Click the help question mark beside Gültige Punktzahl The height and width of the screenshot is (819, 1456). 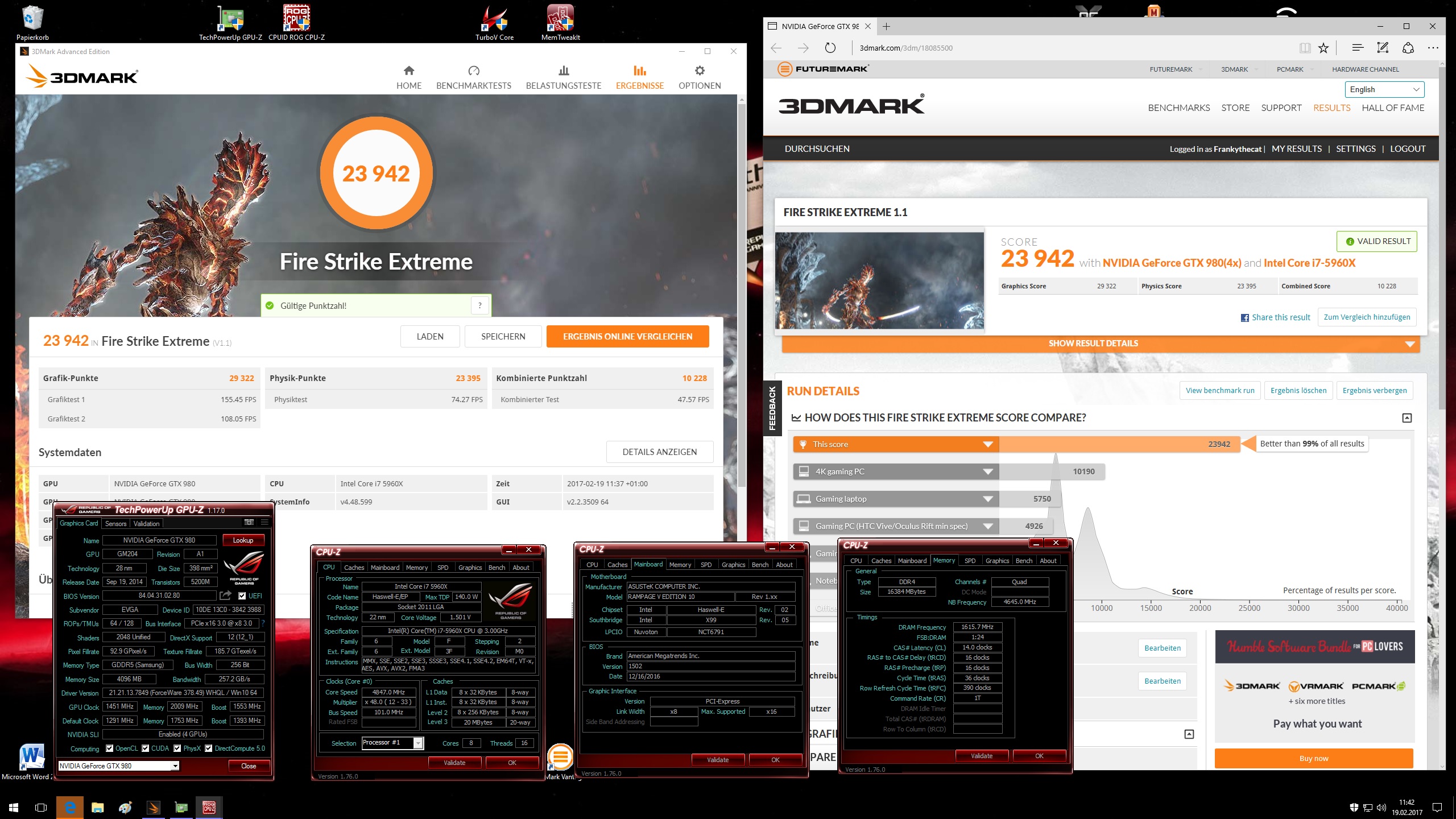point(480,305)
